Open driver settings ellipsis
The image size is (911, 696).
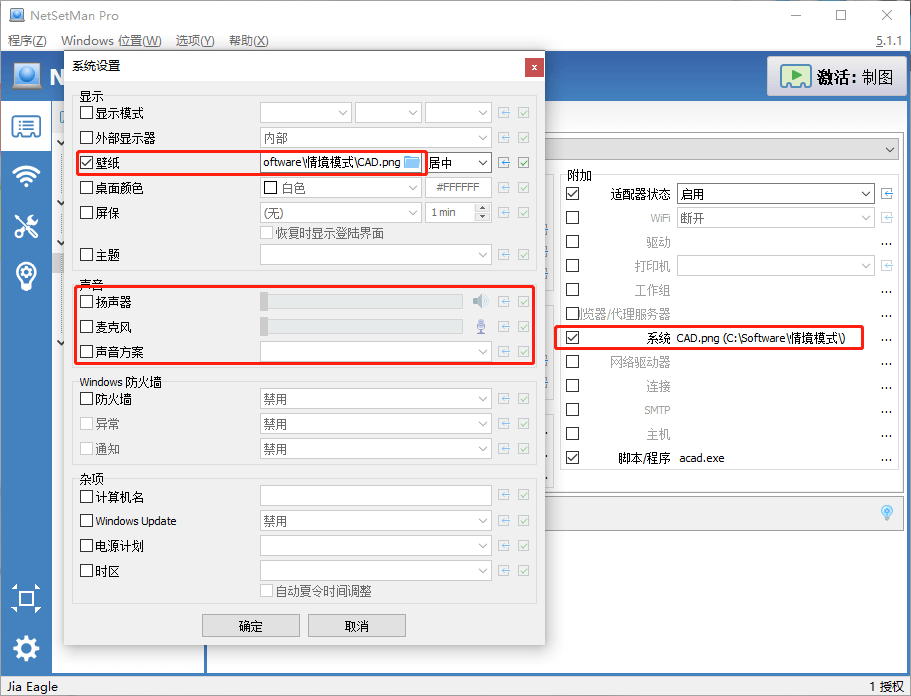tap(886, 244)
